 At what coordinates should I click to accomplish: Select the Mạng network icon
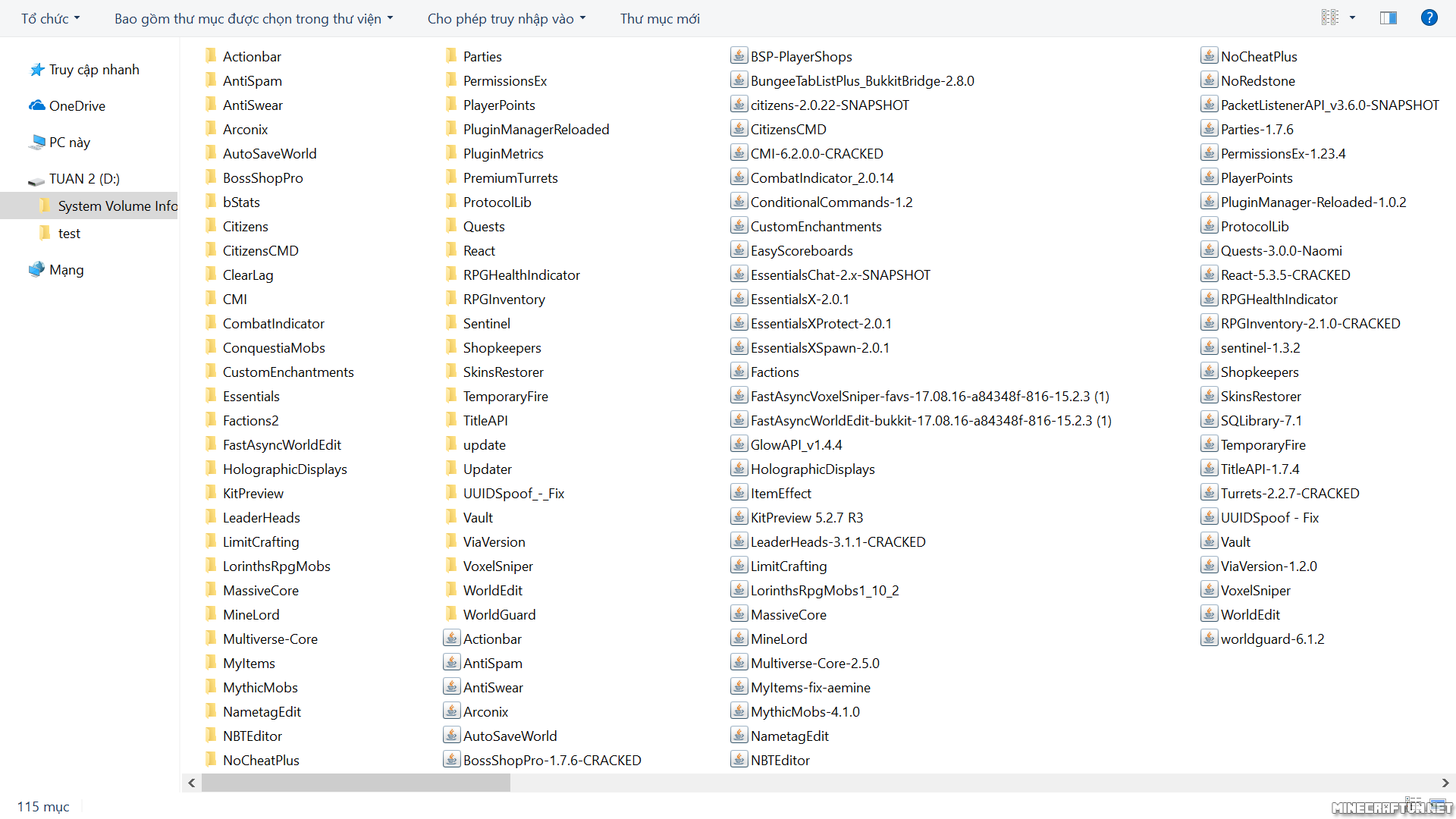[x=37, y=270]
